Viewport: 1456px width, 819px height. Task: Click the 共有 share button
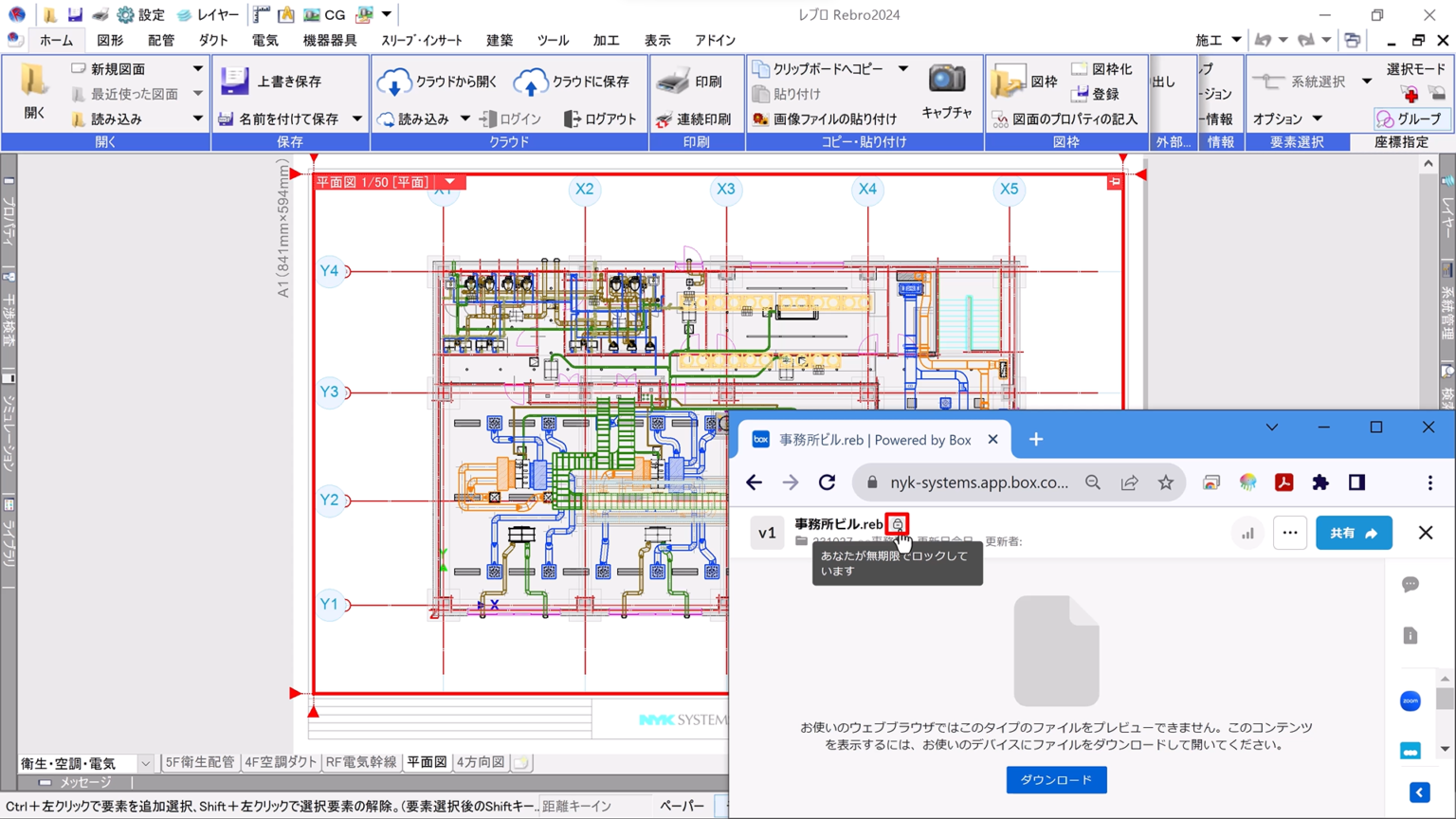click(1353, 533)
